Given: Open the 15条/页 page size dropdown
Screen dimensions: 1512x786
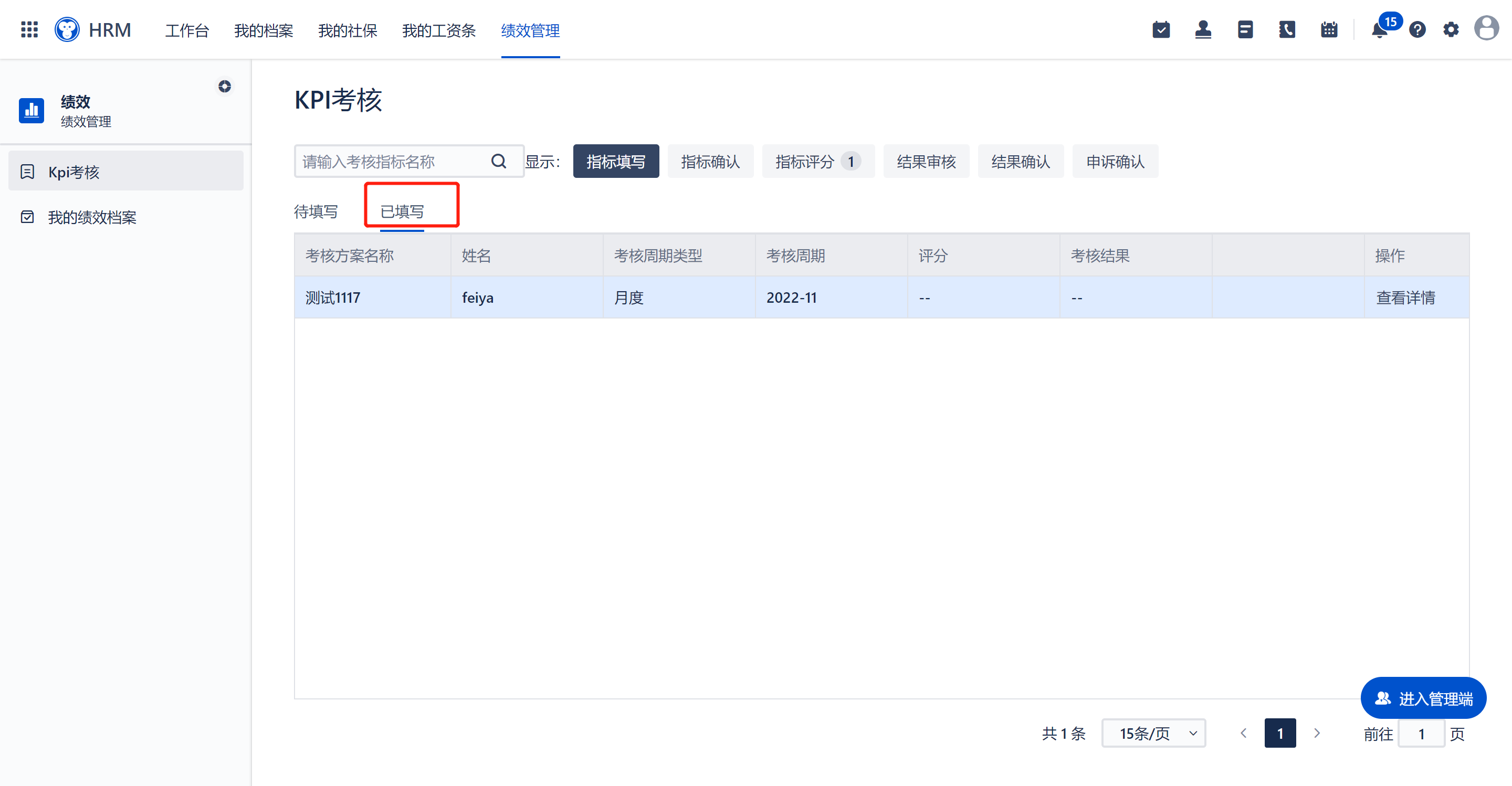Looking at the screenshot, I should coord(1153,733).
